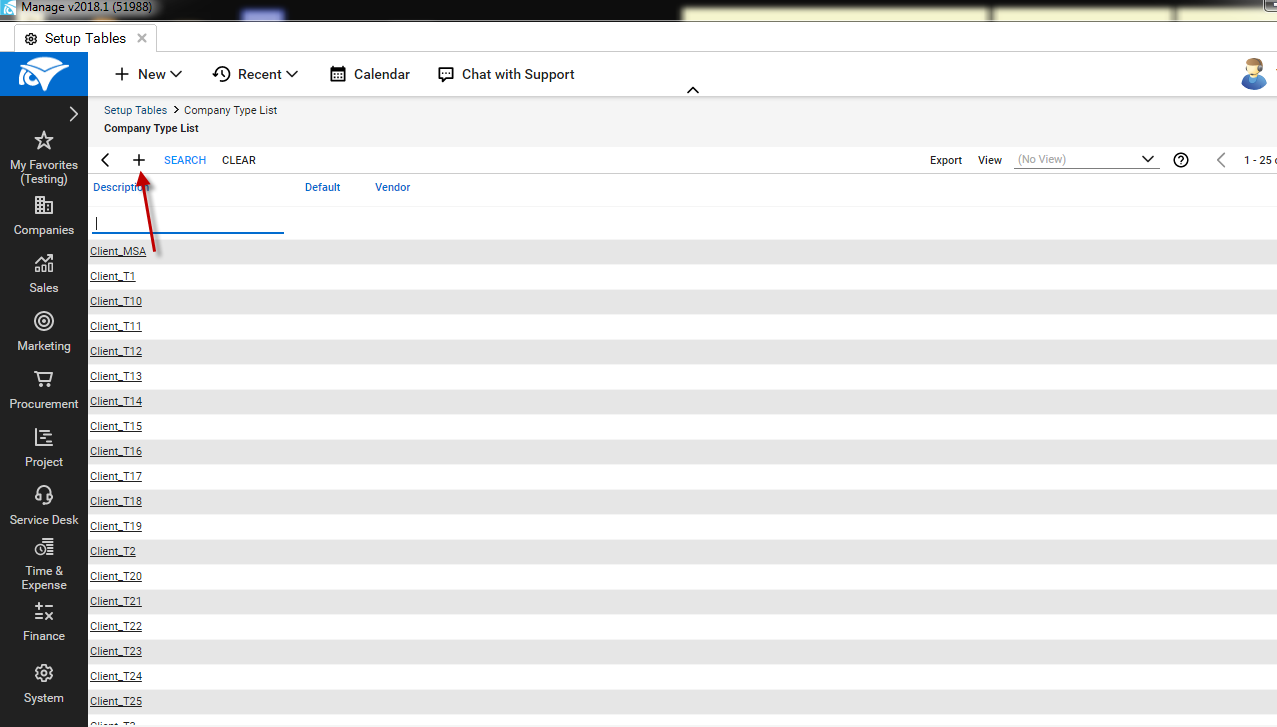Open the Client_T10 company type
Viewport: 1277px width, 727px height.
116,301
